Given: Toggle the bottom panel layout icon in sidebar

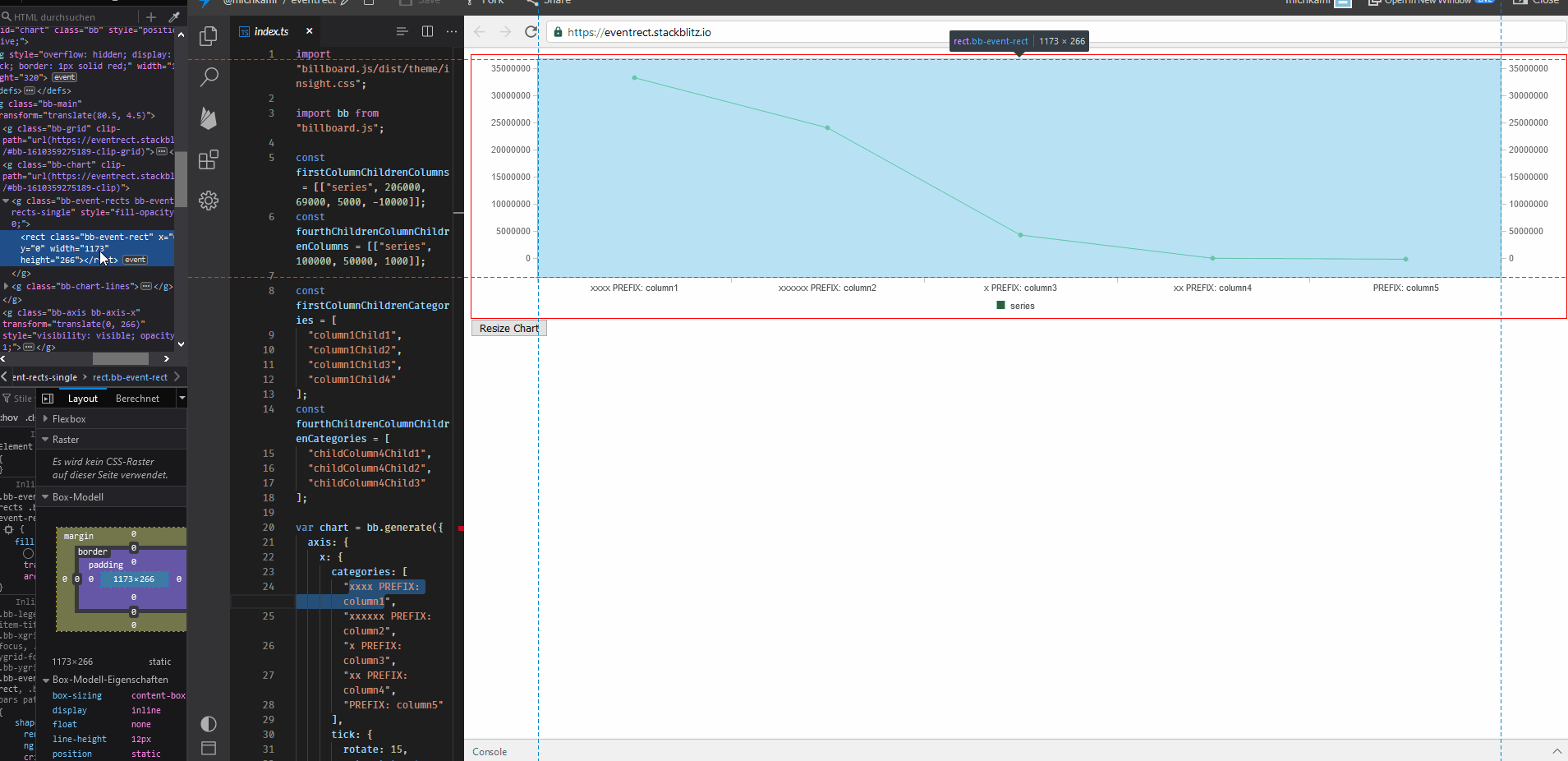Looking at the screenshot, I should 209,749.
